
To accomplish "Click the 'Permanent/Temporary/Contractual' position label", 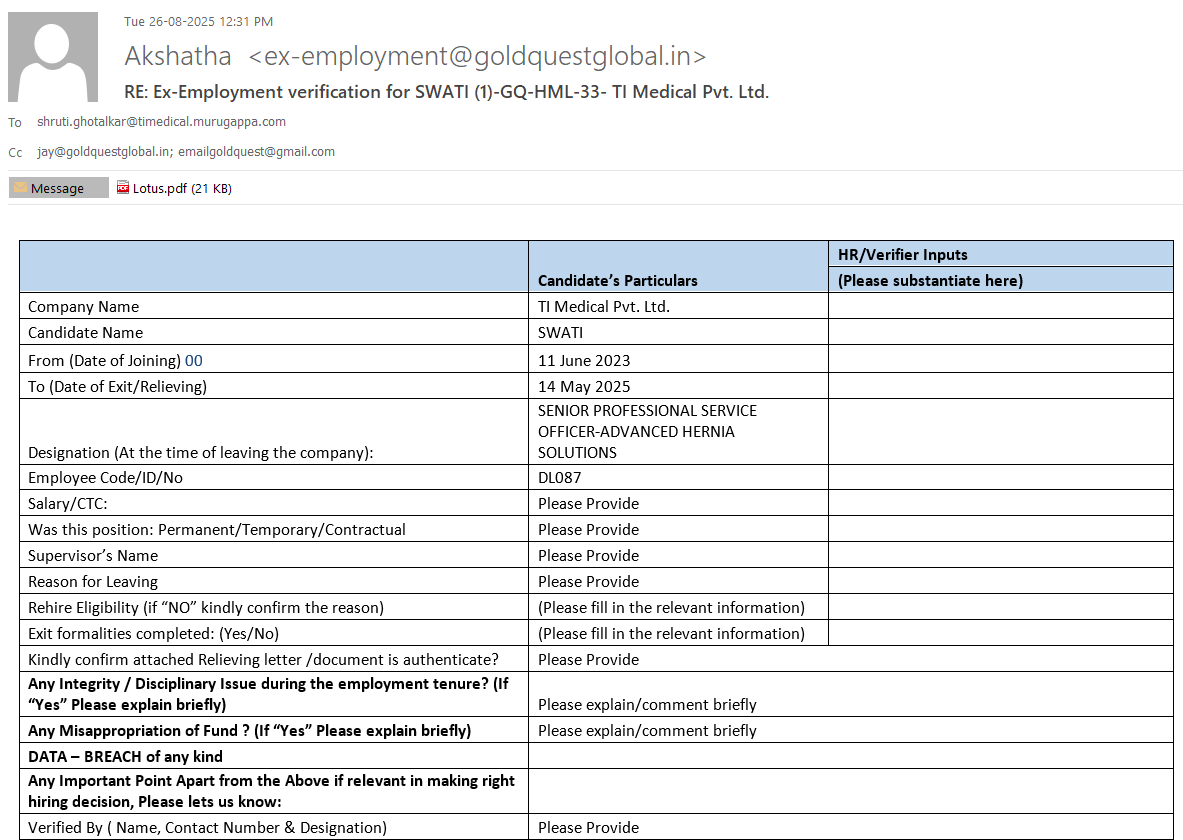I will click(x=217, y=530).
